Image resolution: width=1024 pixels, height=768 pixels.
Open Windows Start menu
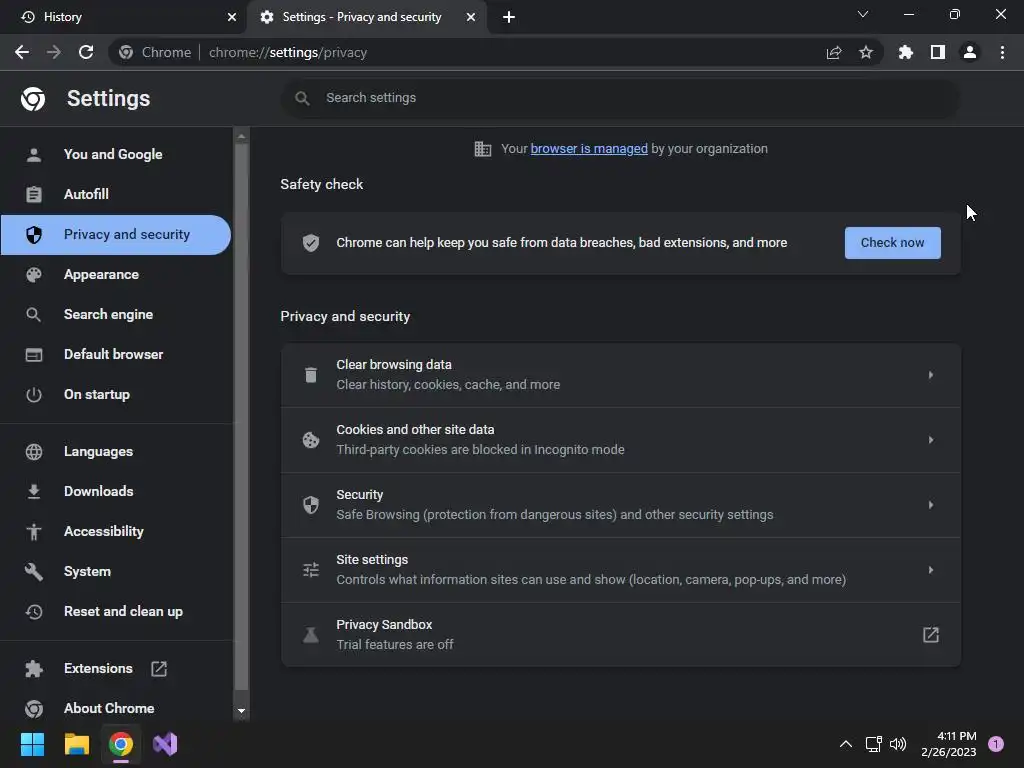[32, 744]
